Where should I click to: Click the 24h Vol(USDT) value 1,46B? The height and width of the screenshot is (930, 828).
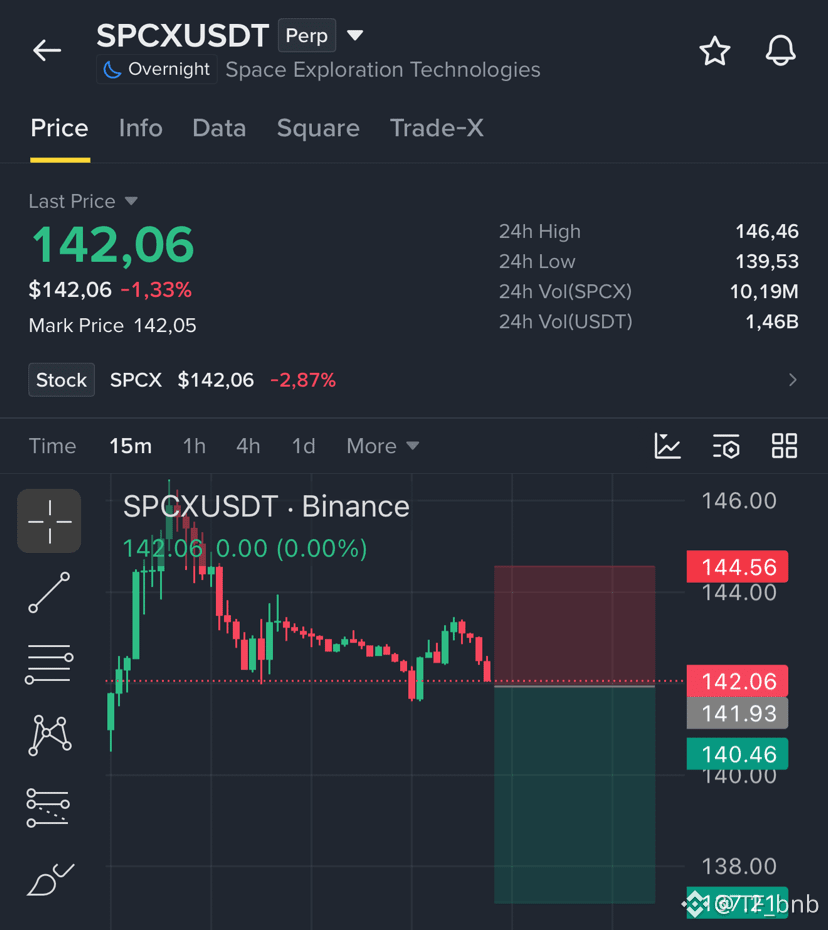coord(772,322)
